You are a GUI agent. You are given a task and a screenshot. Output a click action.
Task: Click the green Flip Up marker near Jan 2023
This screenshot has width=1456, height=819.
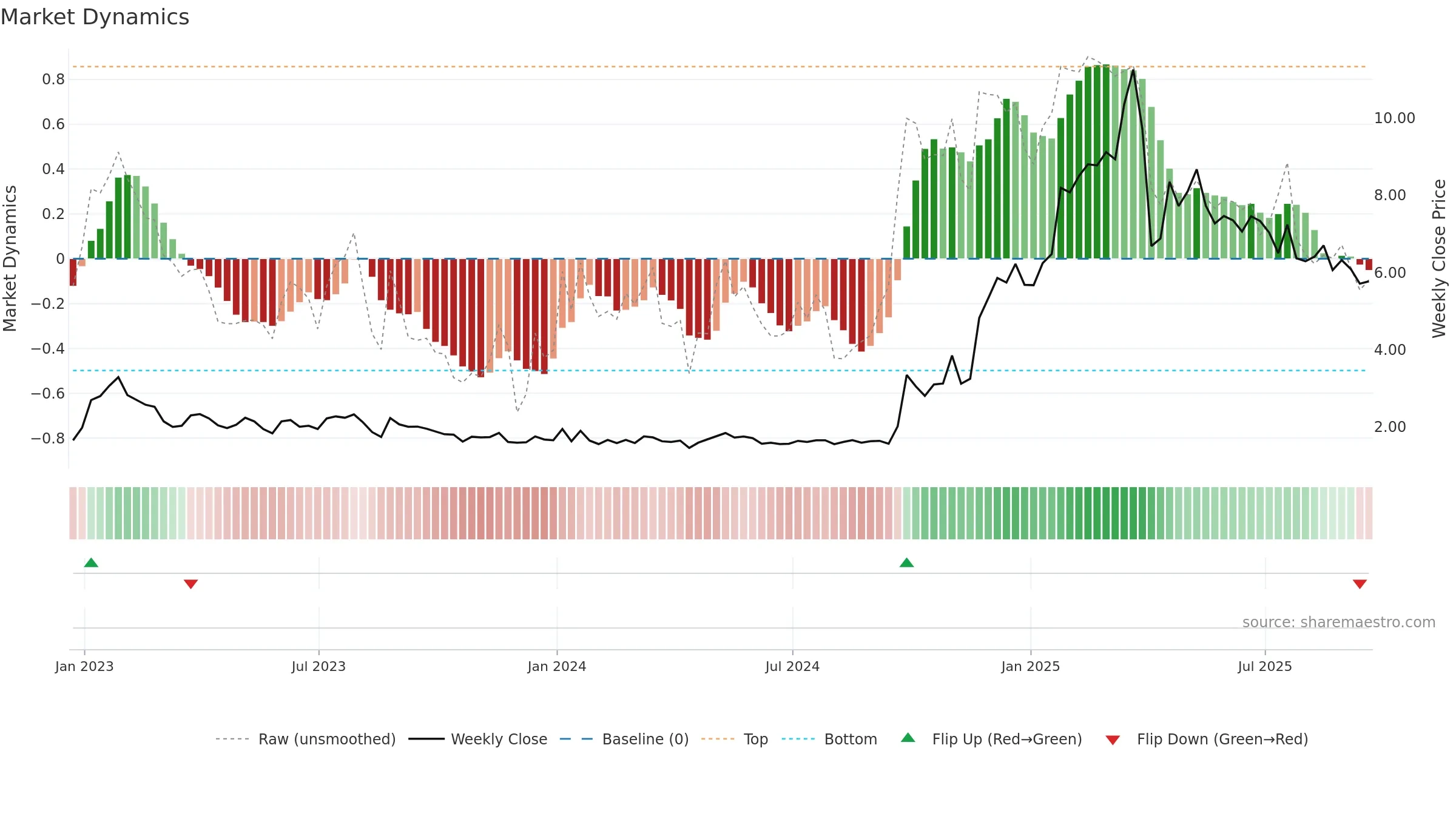[91, 562]
